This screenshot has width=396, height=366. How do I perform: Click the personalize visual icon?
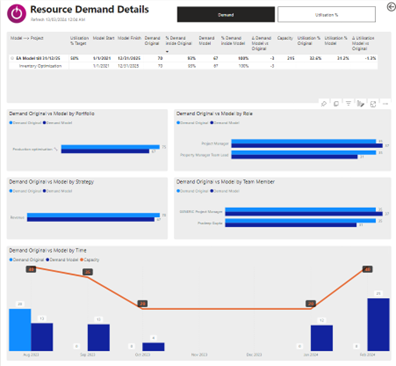pos(361,104)
